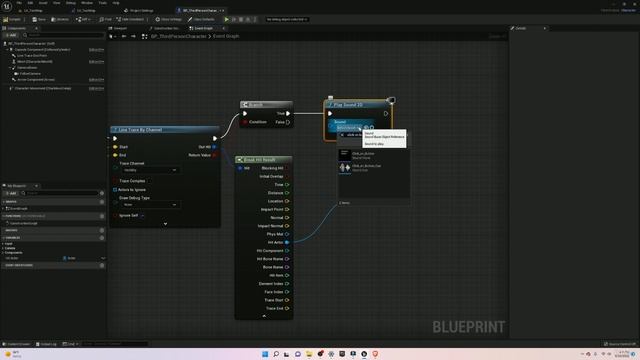The height and width of the screenshot is (360, 640).
Task: Click the Line Trace execution output pin
Action: tap(215, 138)
